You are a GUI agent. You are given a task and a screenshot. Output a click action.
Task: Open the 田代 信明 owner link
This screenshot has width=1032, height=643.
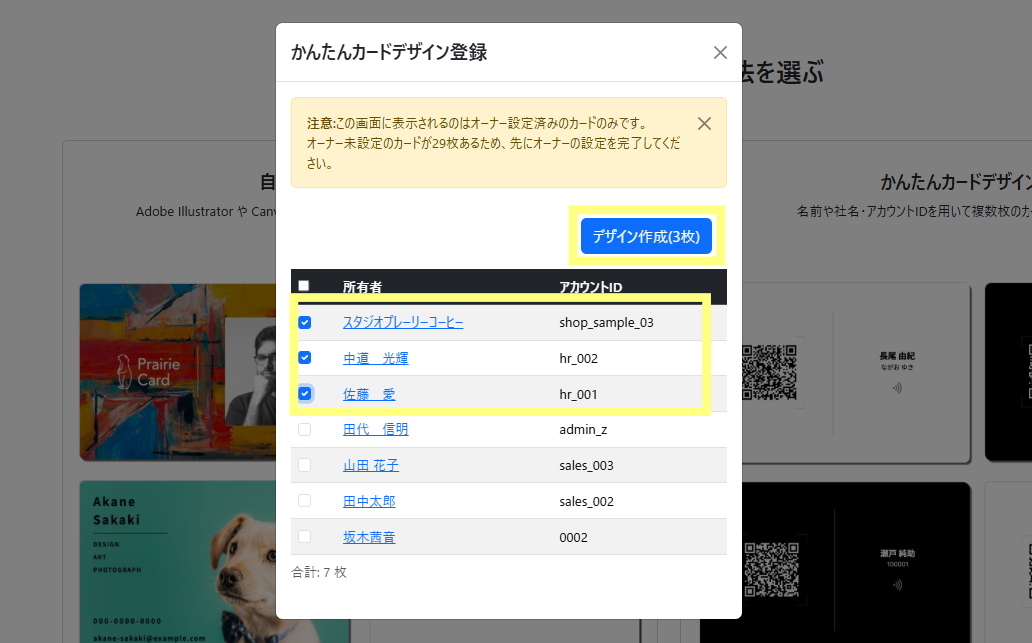pyautogui.click(x=376, y=430)
